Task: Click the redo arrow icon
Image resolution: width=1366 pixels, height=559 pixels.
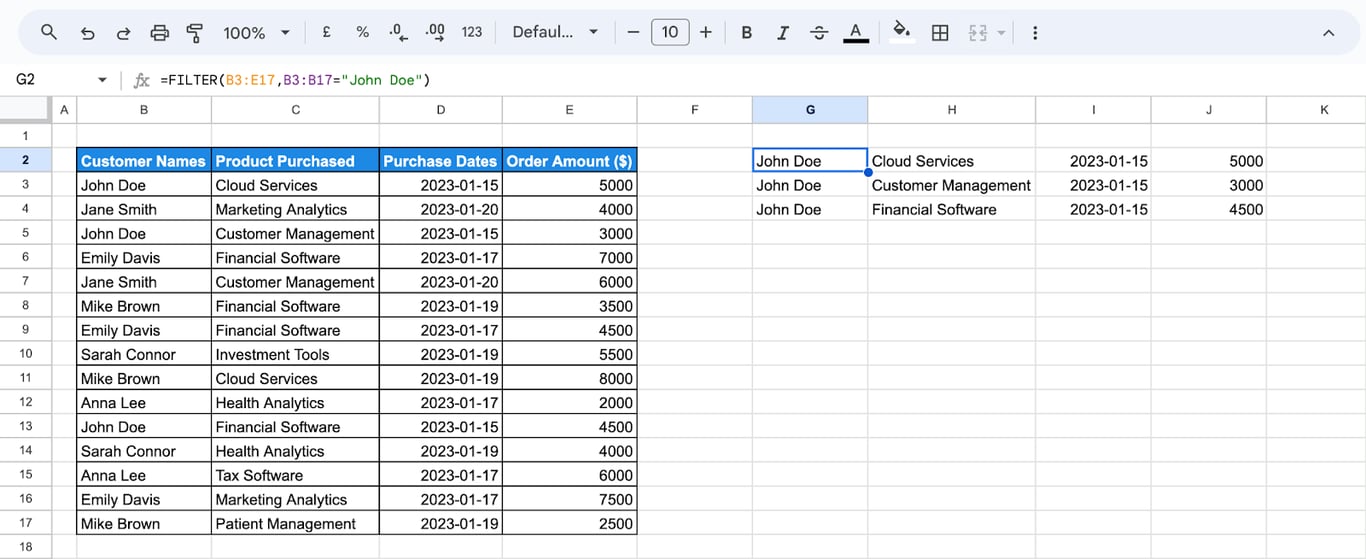Action: click(x=123, y=32)
